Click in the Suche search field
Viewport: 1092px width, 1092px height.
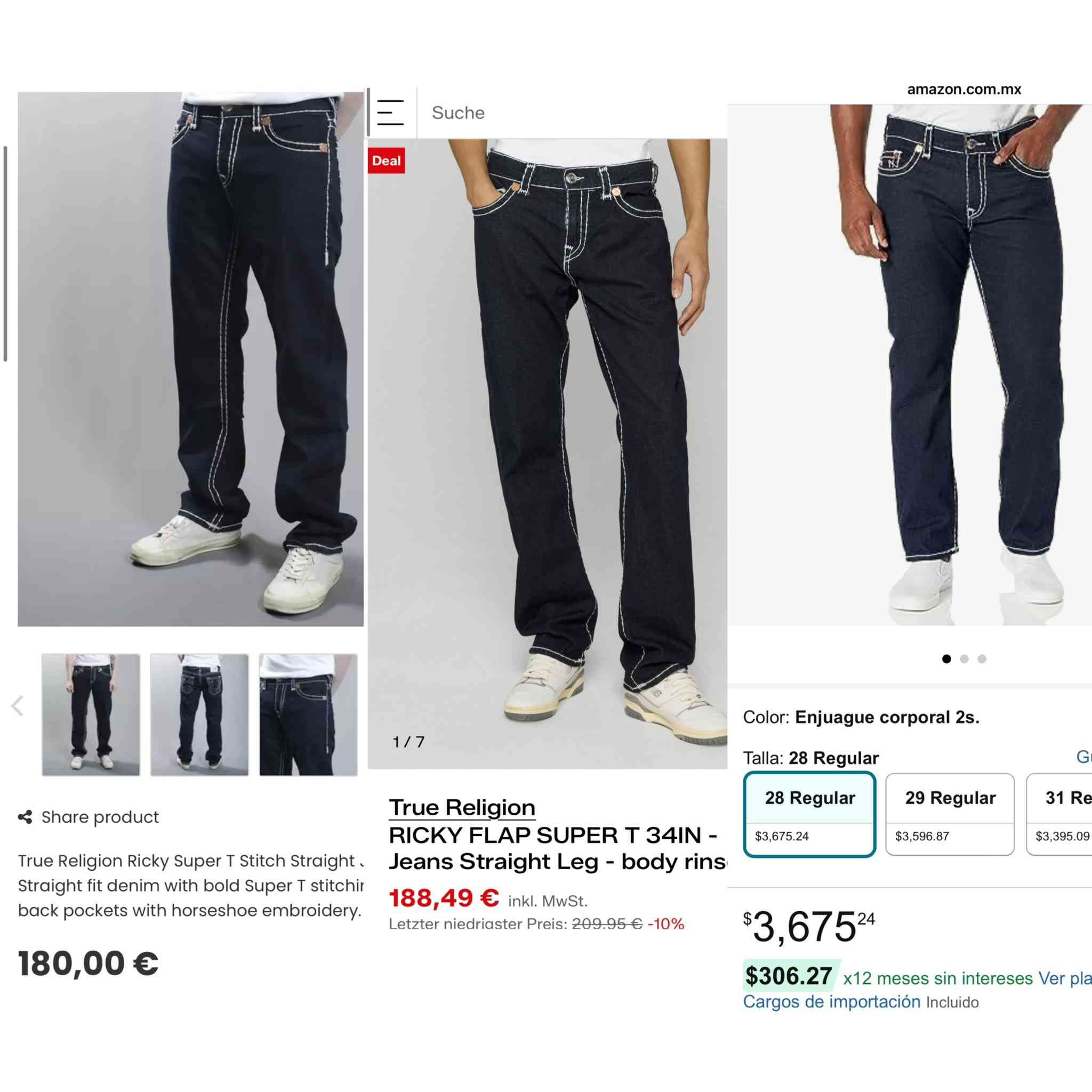pos(572,113)
